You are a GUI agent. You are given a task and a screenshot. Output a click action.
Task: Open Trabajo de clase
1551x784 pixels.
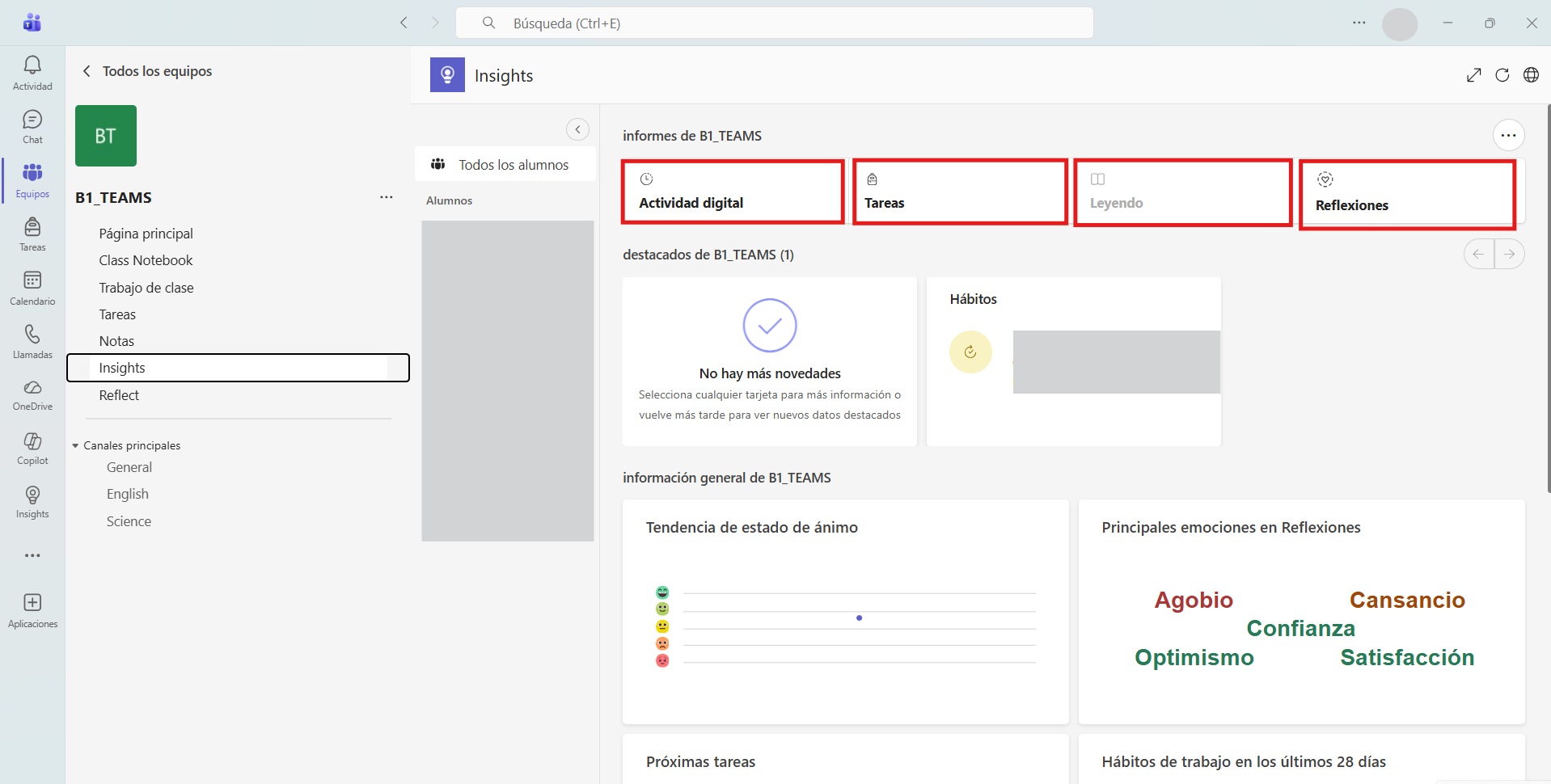point(146,288)
